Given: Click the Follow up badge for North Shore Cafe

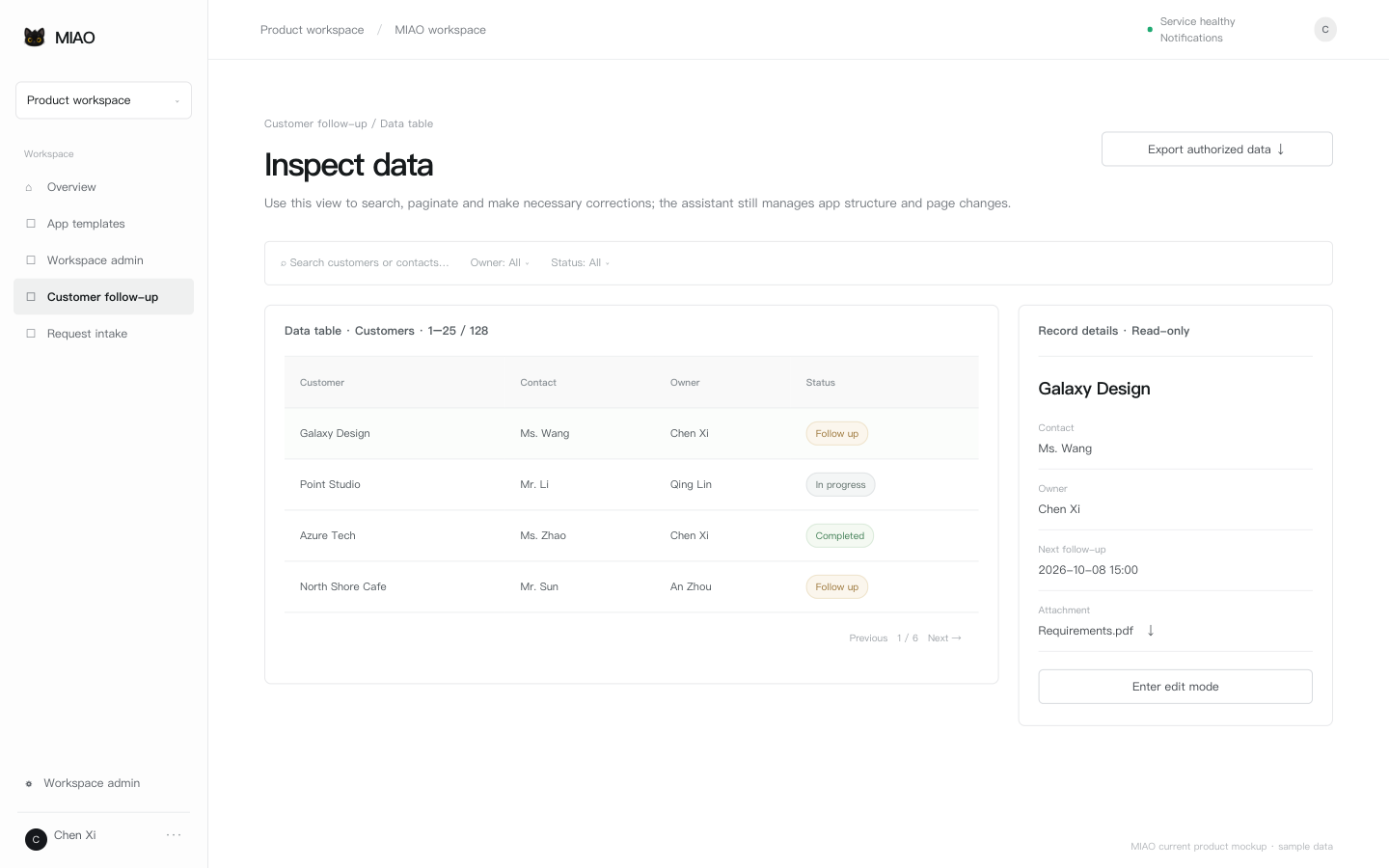Looking at the screenshot, I should 836,587.
